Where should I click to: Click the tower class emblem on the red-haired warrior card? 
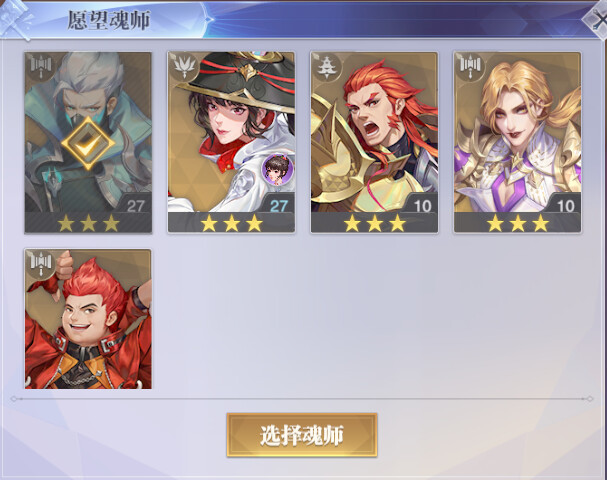tap(327, 66)
